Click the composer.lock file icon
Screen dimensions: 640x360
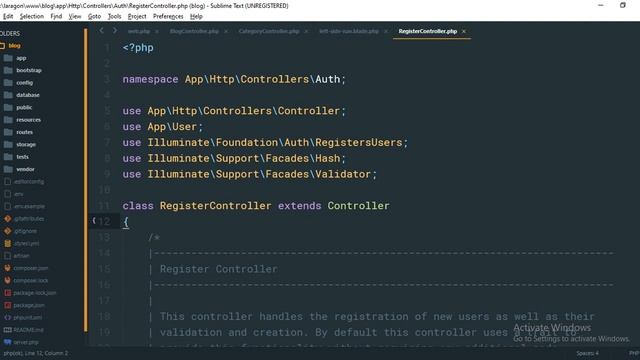coord(7,280)
